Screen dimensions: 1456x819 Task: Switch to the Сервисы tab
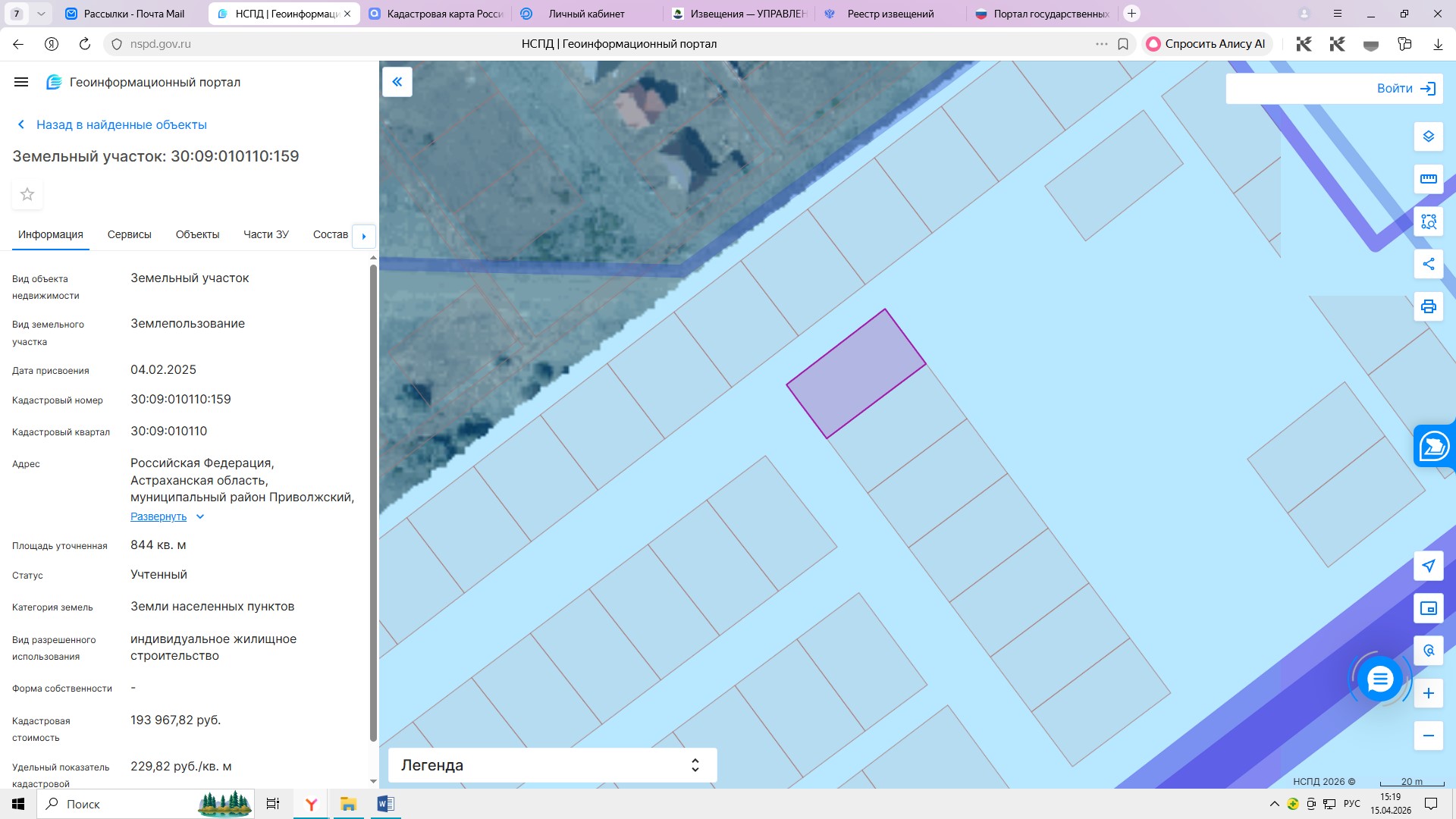coord(129,235)
